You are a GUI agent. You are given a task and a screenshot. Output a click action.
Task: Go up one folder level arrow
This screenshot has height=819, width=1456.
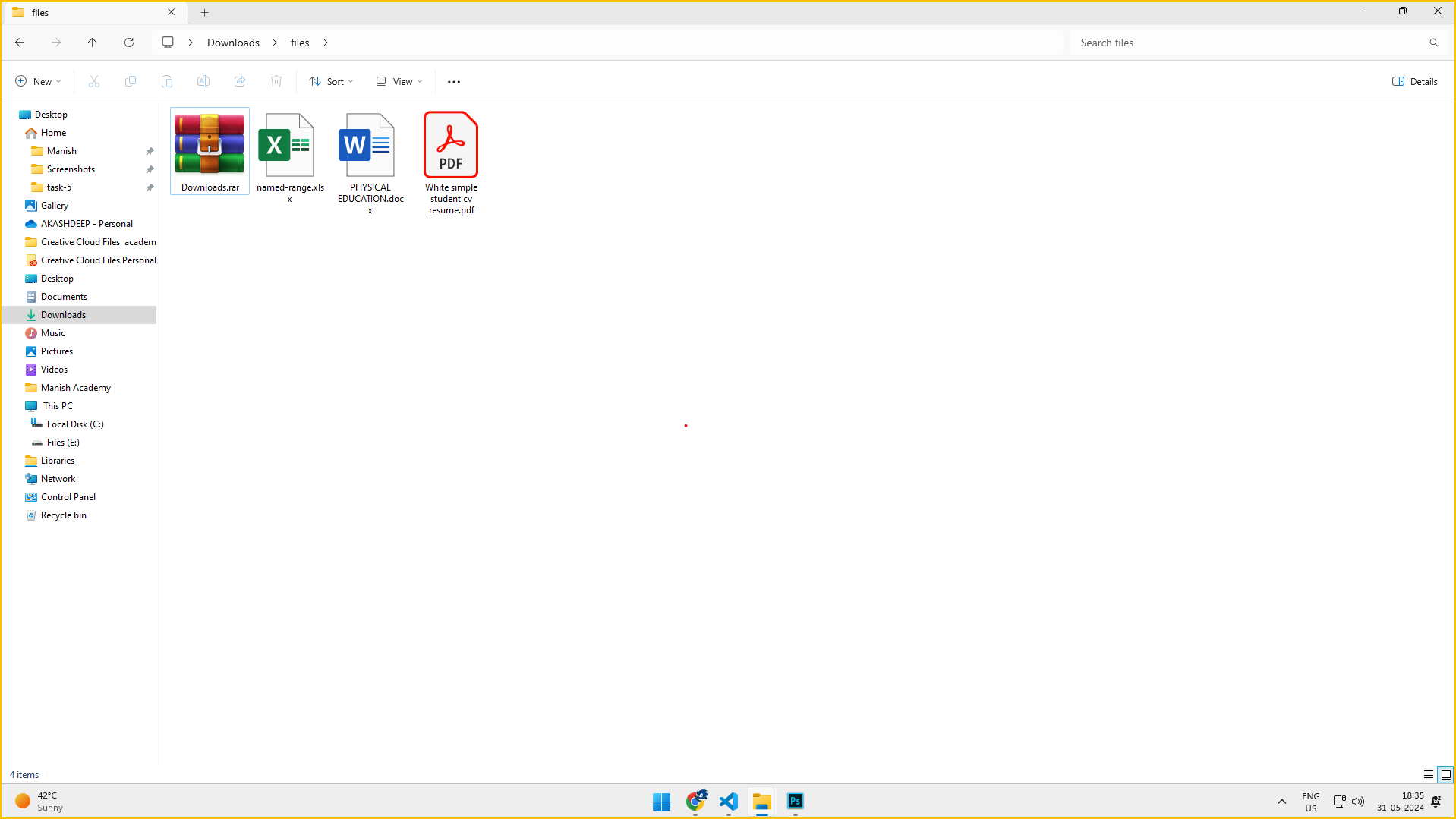click(93, 43)
